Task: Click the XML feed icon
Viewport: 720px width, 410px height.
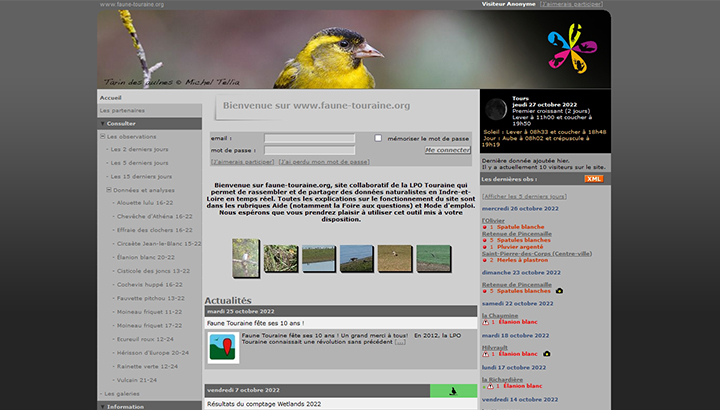Action: coord(594,179)
